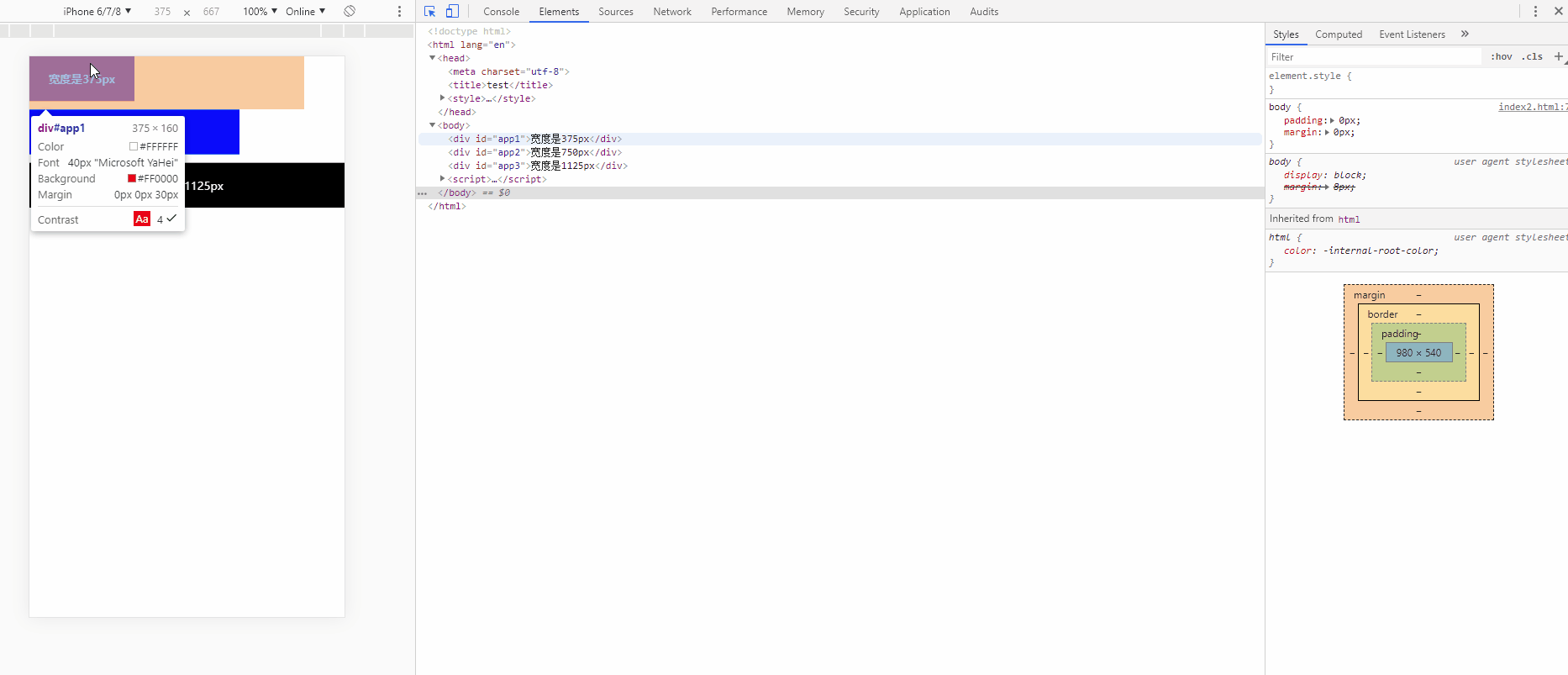Select the meta charset node
This screenshot has width=1568, height=675.
click(x=508, y=71)
